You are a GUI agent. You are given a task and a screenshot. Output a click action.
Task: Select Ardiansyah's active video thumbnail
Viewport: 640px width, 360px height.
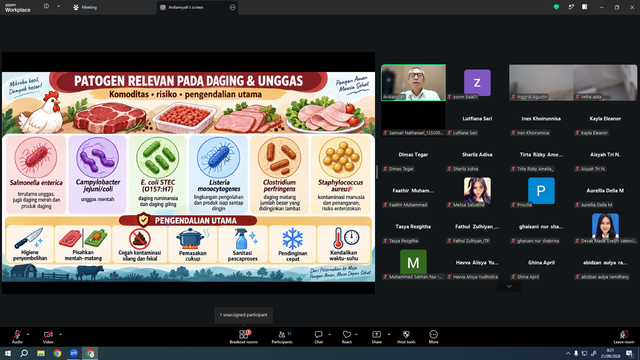[413, 82]
